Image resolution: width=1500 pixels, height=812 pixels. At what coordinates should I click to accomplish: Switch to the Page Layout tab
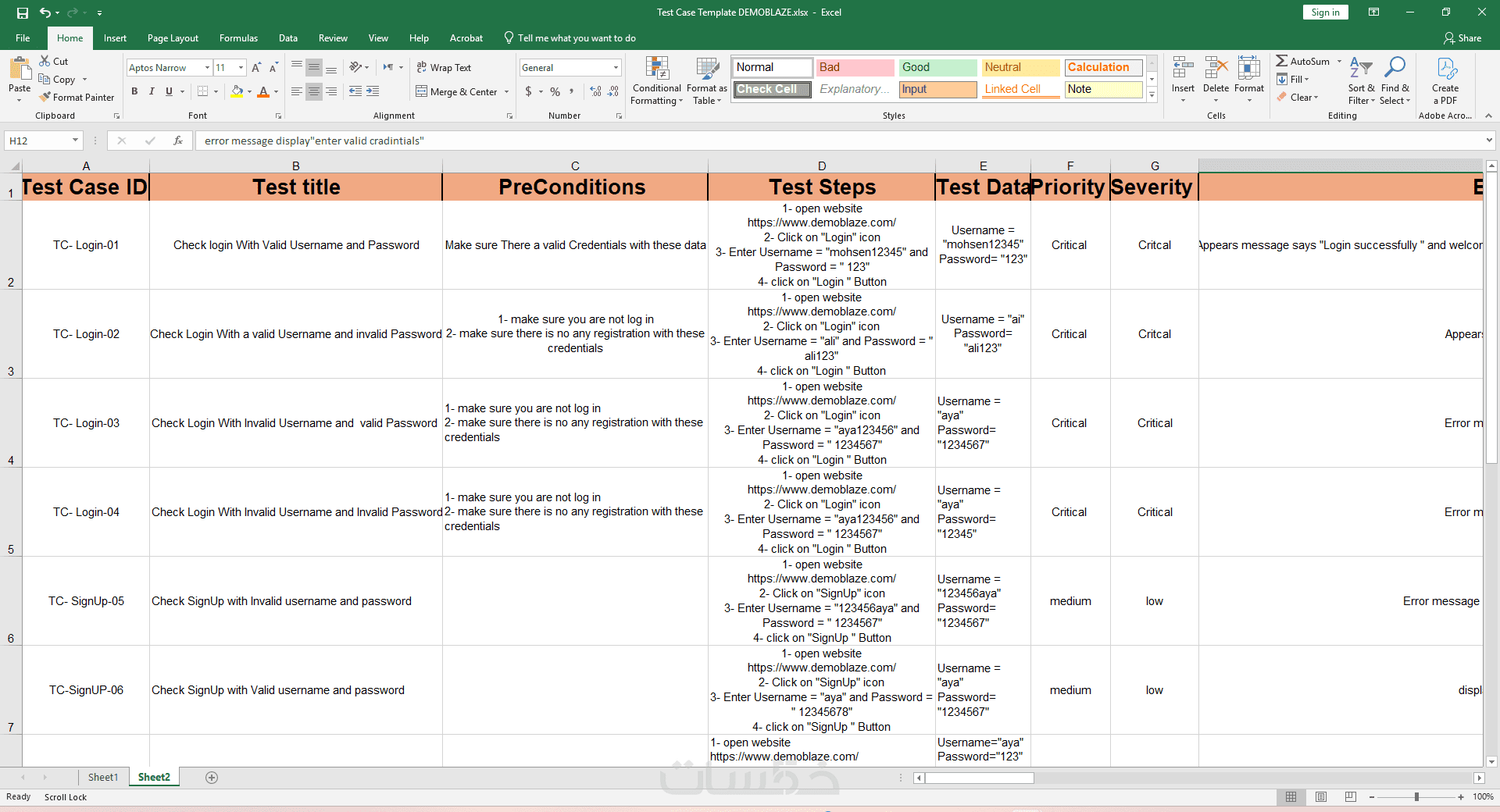(x=173, y=38)
